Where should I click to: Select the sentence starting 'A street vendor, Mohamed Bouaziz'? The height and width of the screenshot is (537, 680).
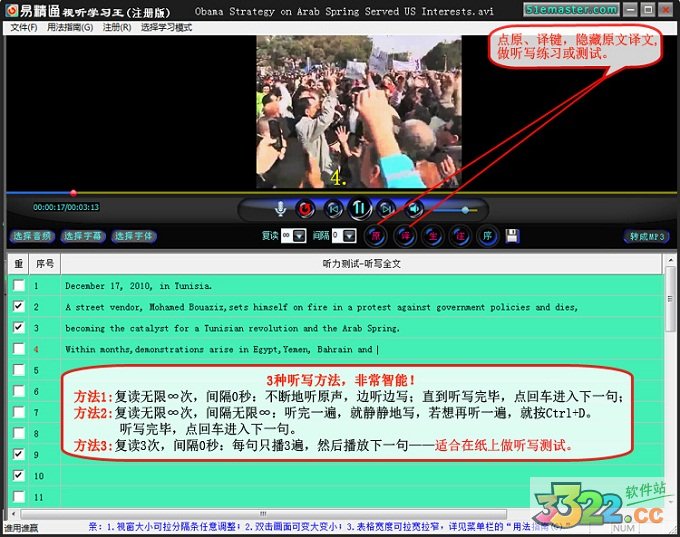click(x=321, y=307)
